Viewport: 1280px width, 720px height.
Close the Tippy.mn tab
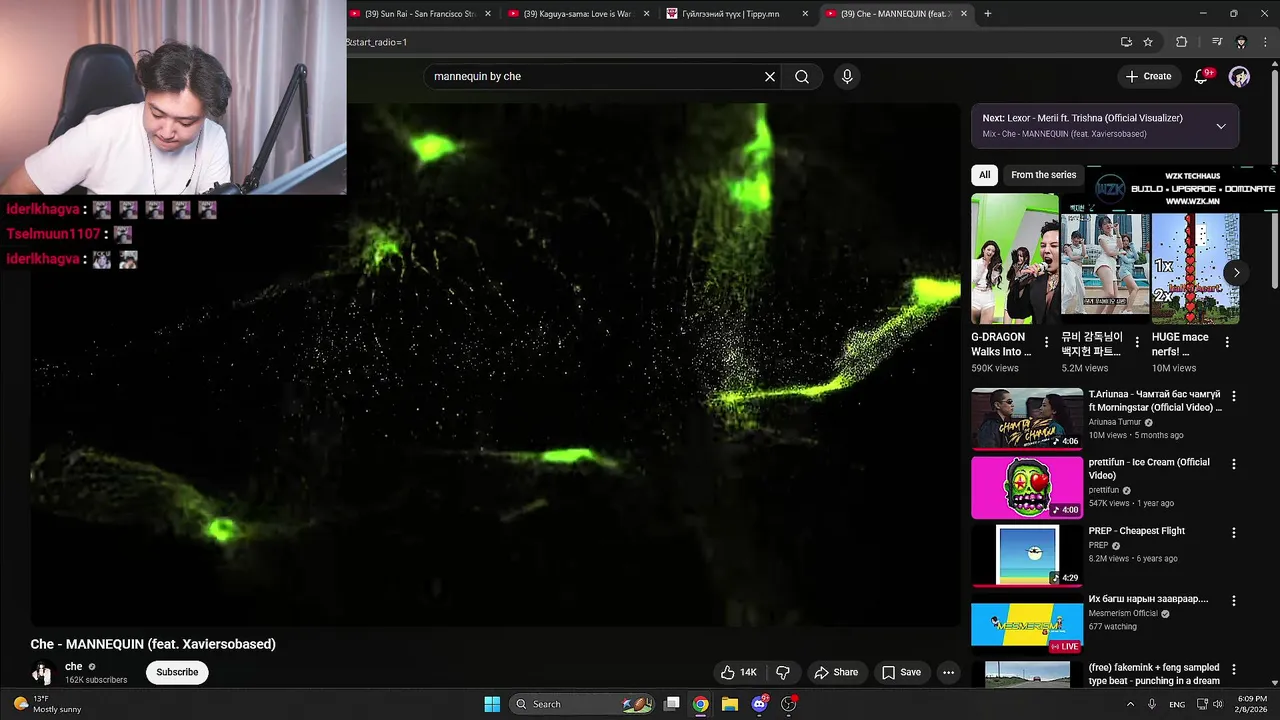pyautogui.click(x=805, y=14)
